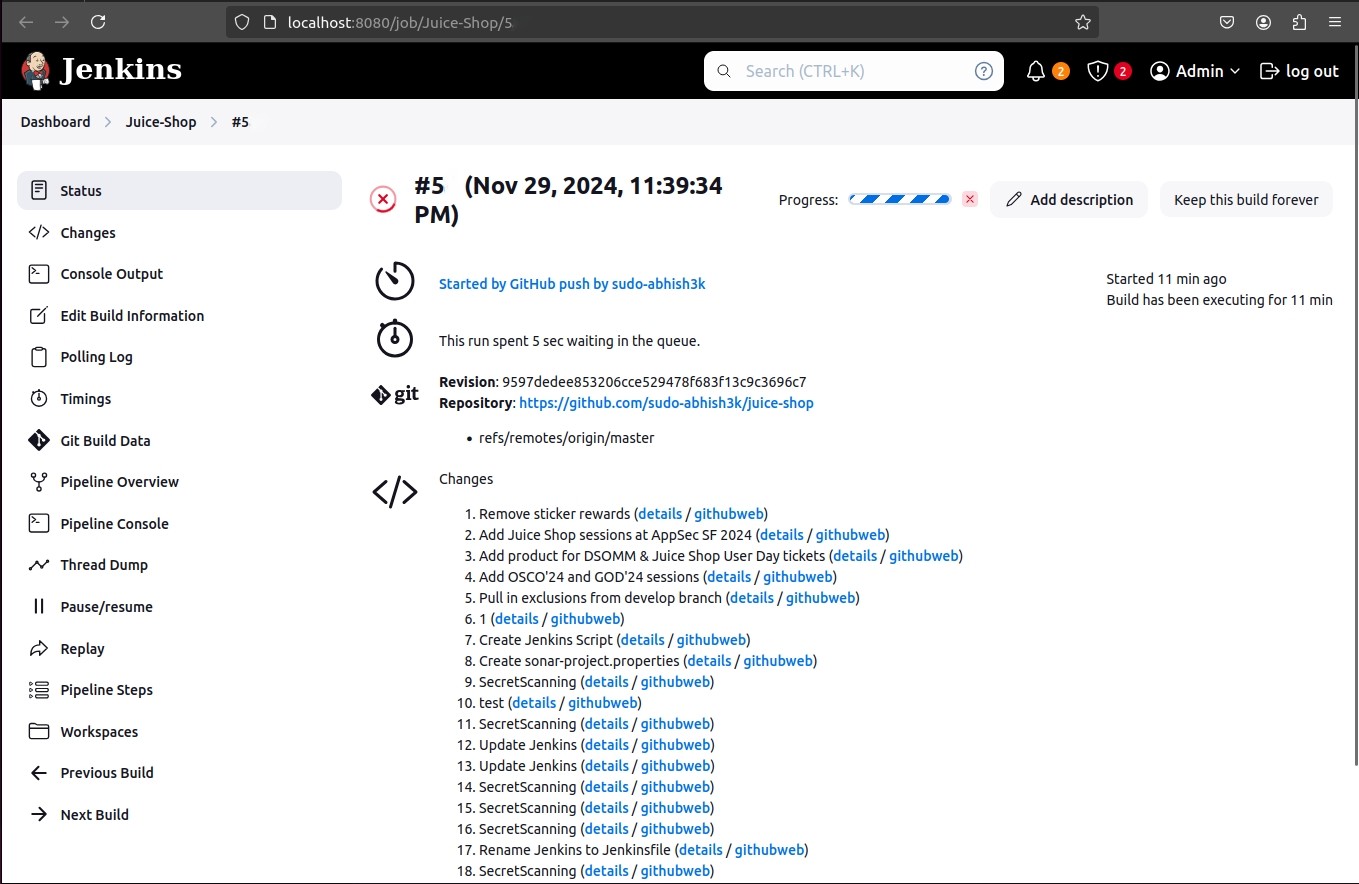The image size is (1359, 884).
Task: Click the Previous Build left arrow icon
Action: pyautogui.click(x=39, y=773)
